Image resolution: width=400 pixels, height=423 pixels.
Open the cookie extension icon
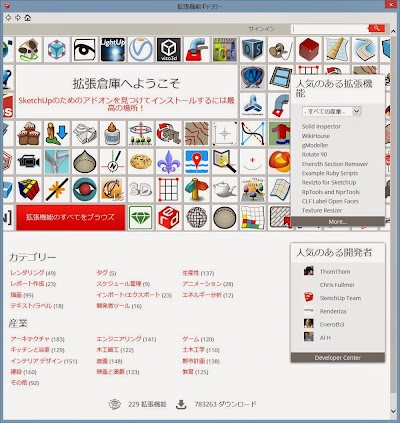click(141, 161)
